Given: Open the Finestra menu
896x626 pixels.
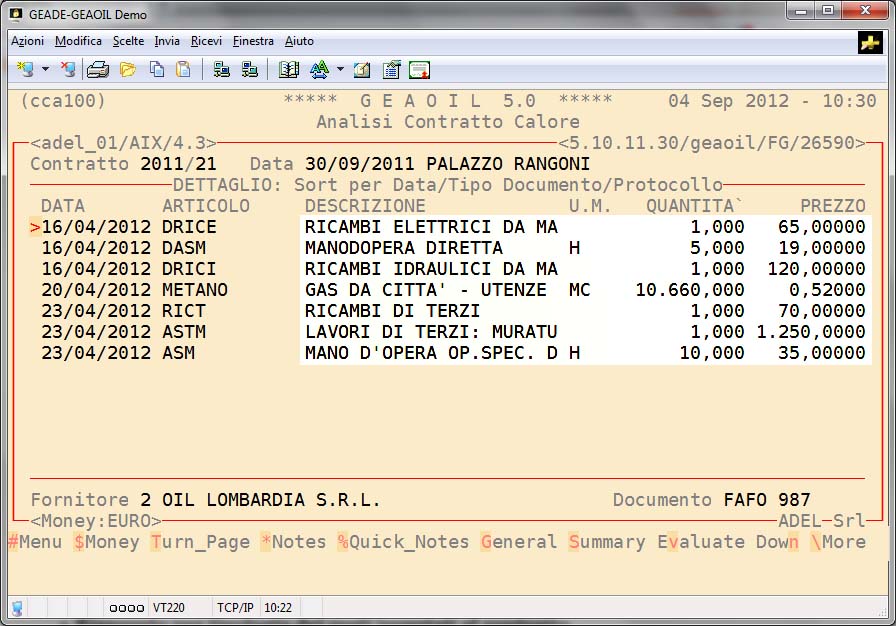Looking at the screenshot, I should click(253, 41).
